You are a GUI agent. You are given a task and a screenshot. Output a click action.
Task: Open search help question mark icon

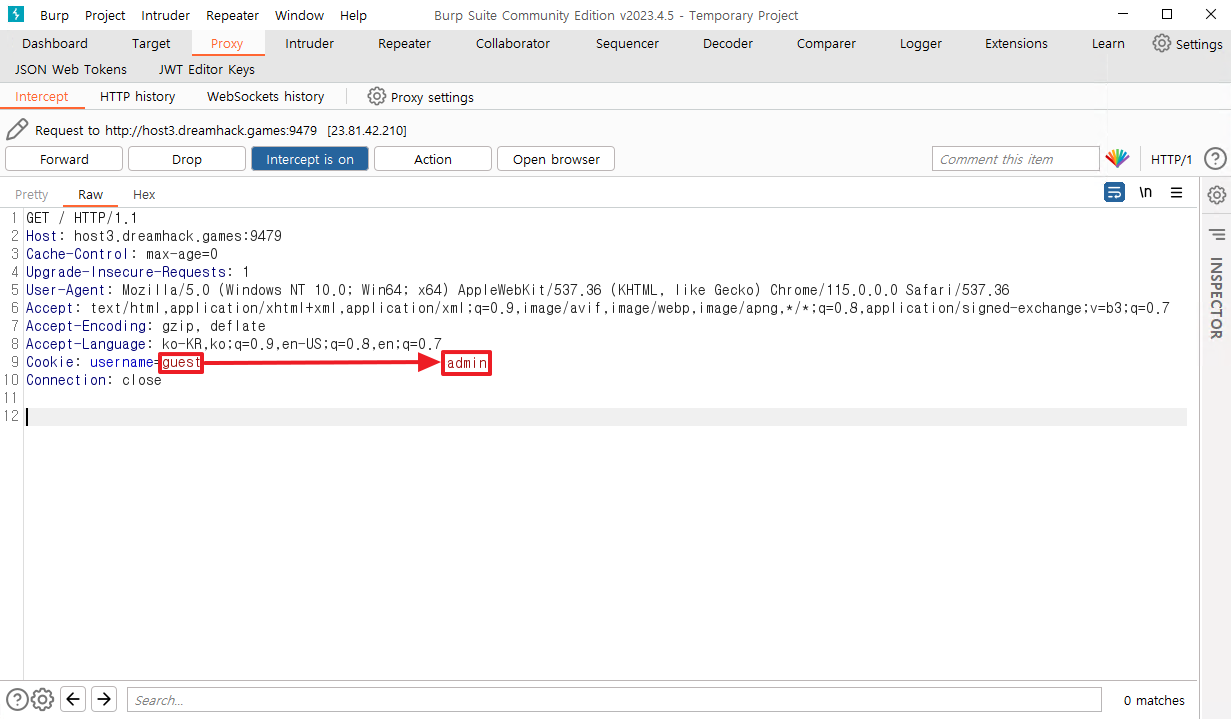(17, 699)
